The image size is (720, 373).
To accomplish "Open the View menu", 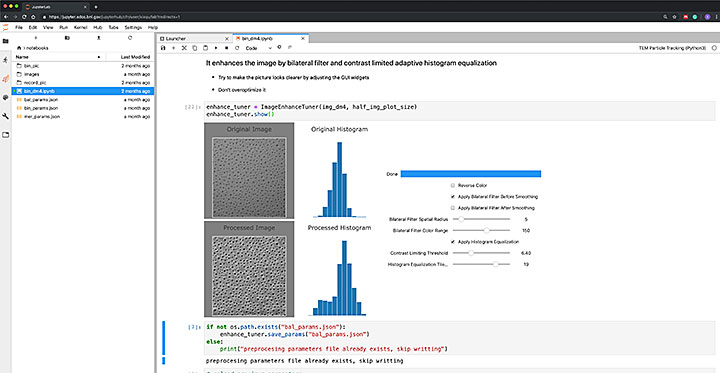I will pos(48,28).
